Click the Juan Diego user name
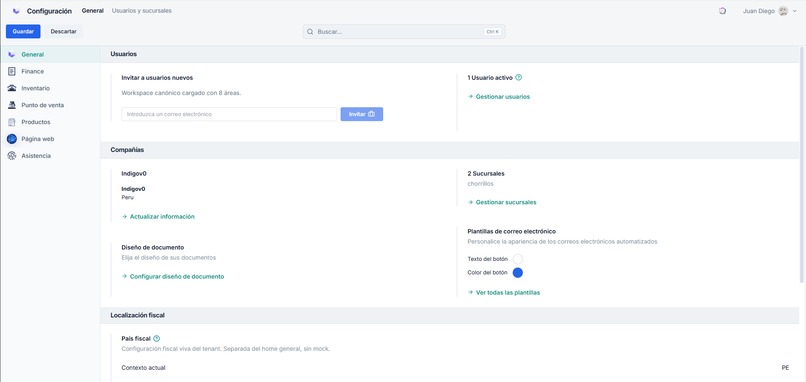 tap(759, 11)
